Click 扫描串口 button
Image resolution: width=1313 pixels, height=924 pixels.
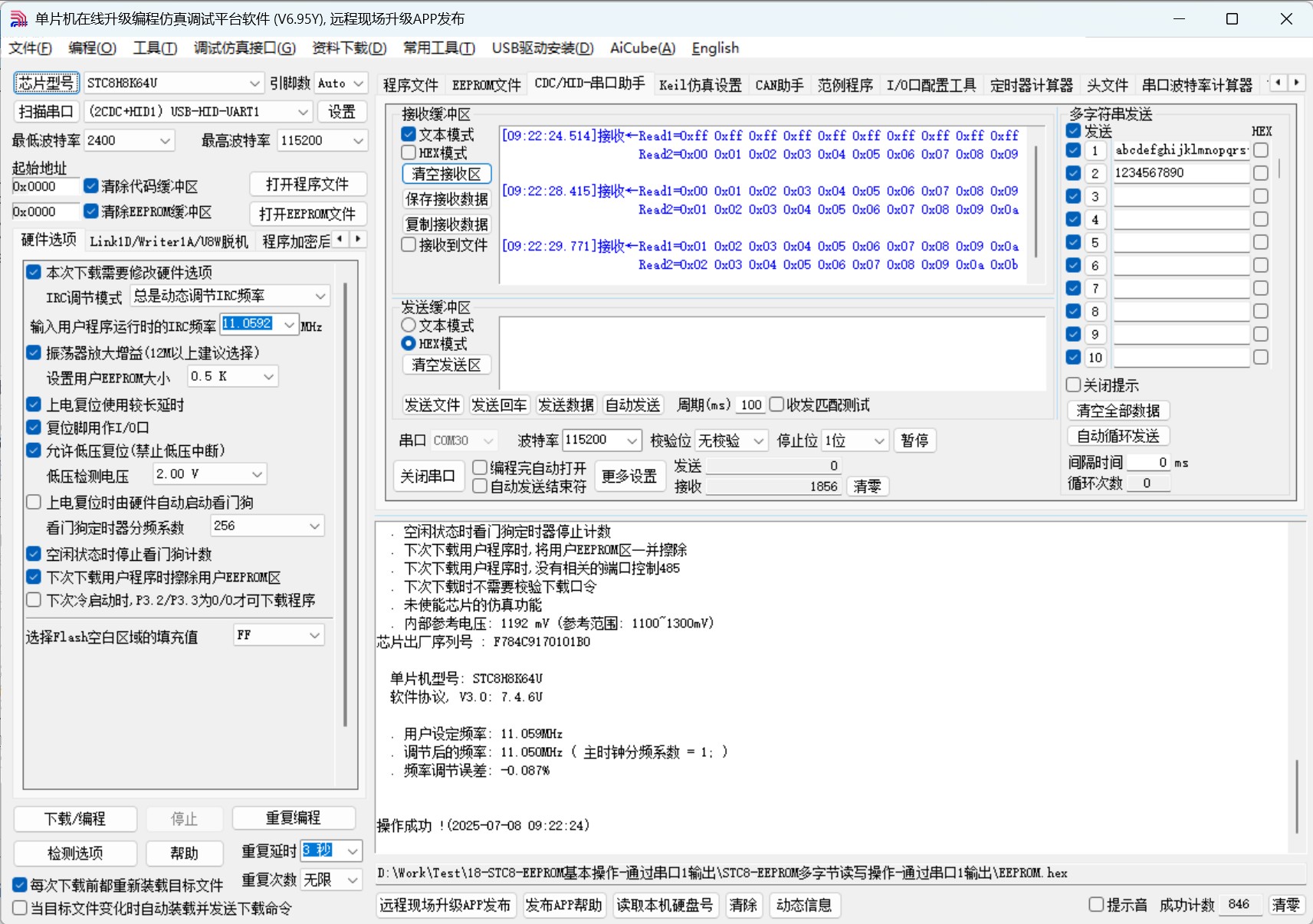click(46, 112)
